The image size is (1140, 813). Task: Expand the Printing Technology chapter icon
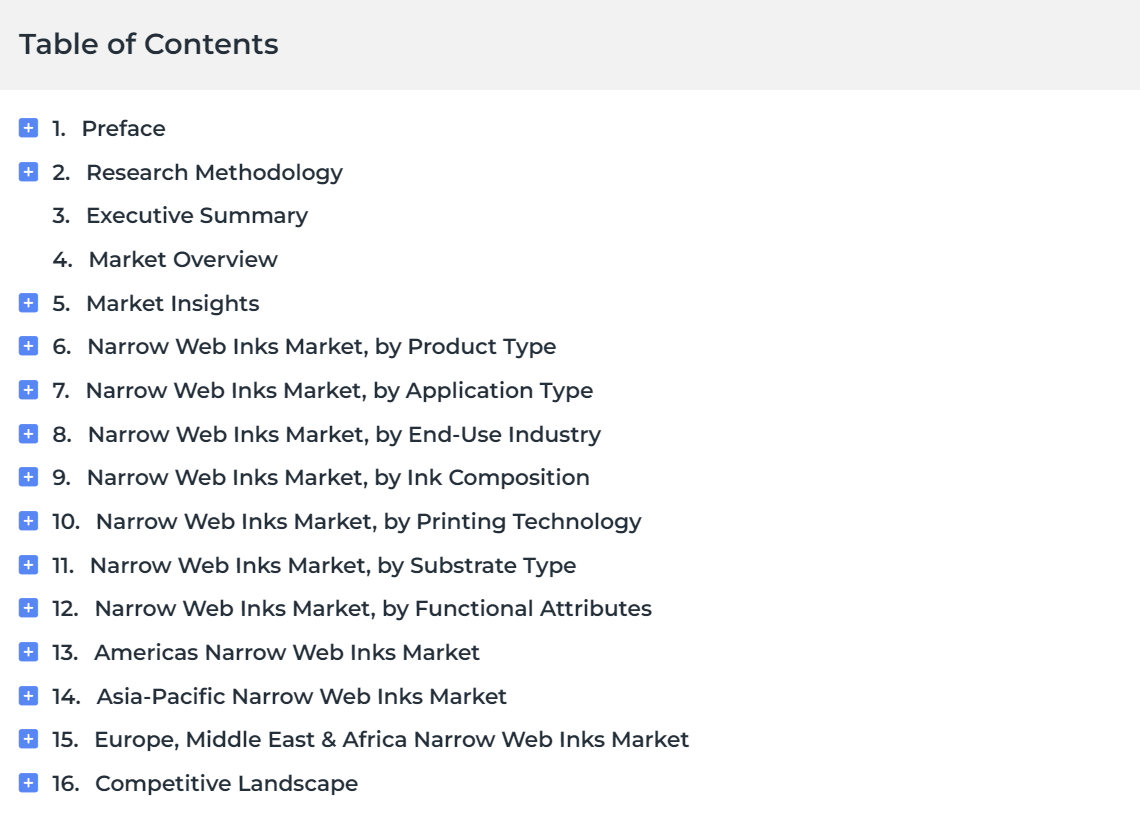[x=28, y=521]
